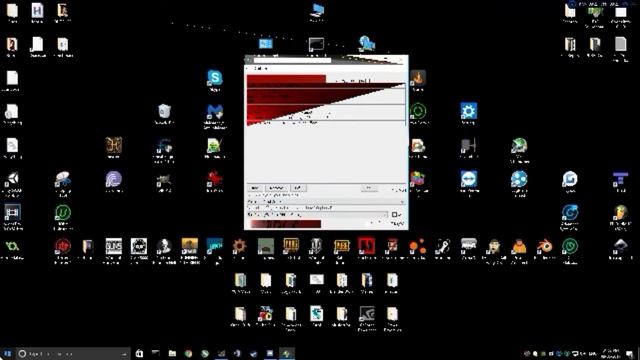The width and height of the screenshot is (640, 360).
Task: Open the Malwarebytes desktop shortcut
Action: [215, 111]
